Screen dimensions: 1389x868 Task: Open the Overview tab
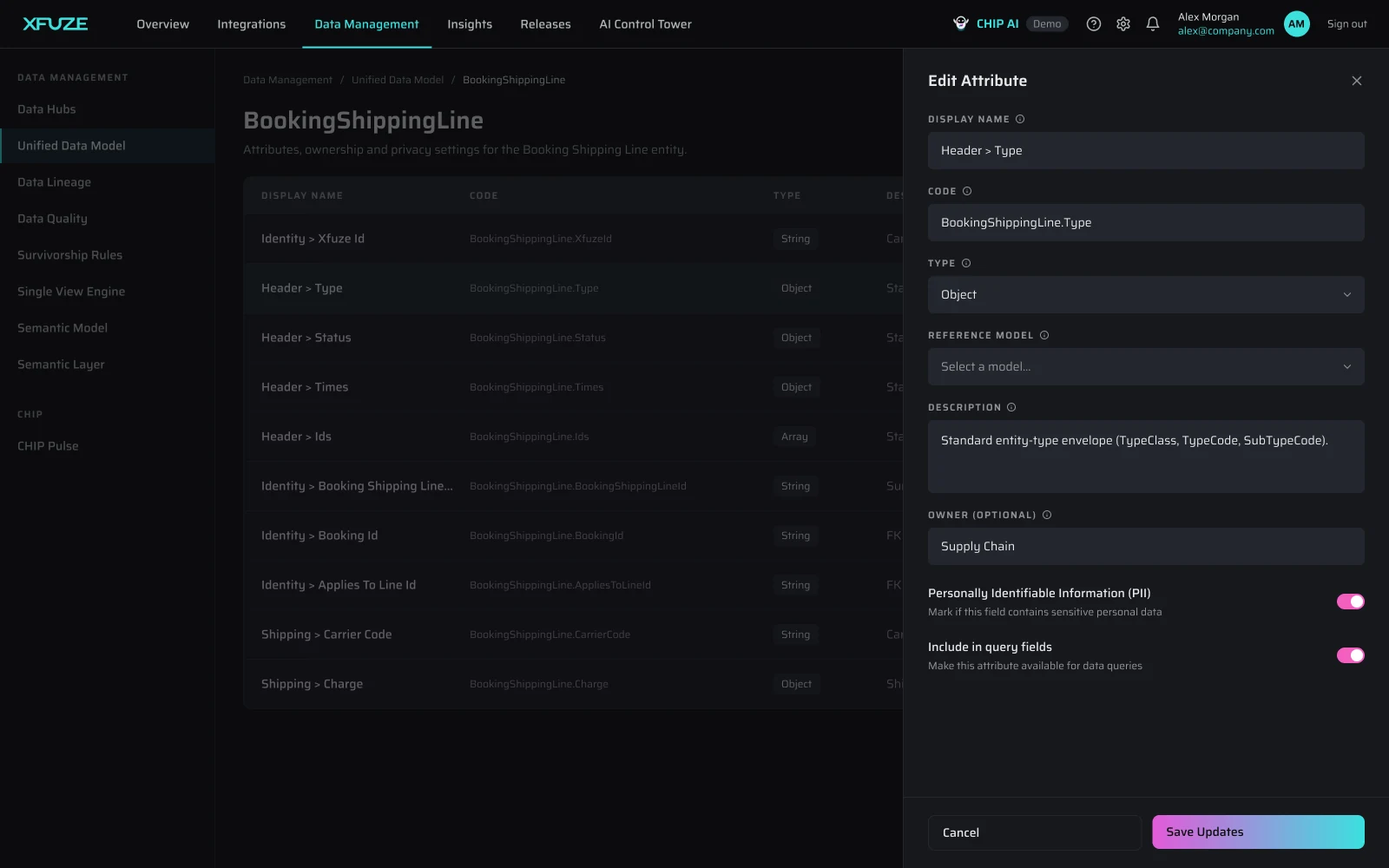click(x=162, y=24)
